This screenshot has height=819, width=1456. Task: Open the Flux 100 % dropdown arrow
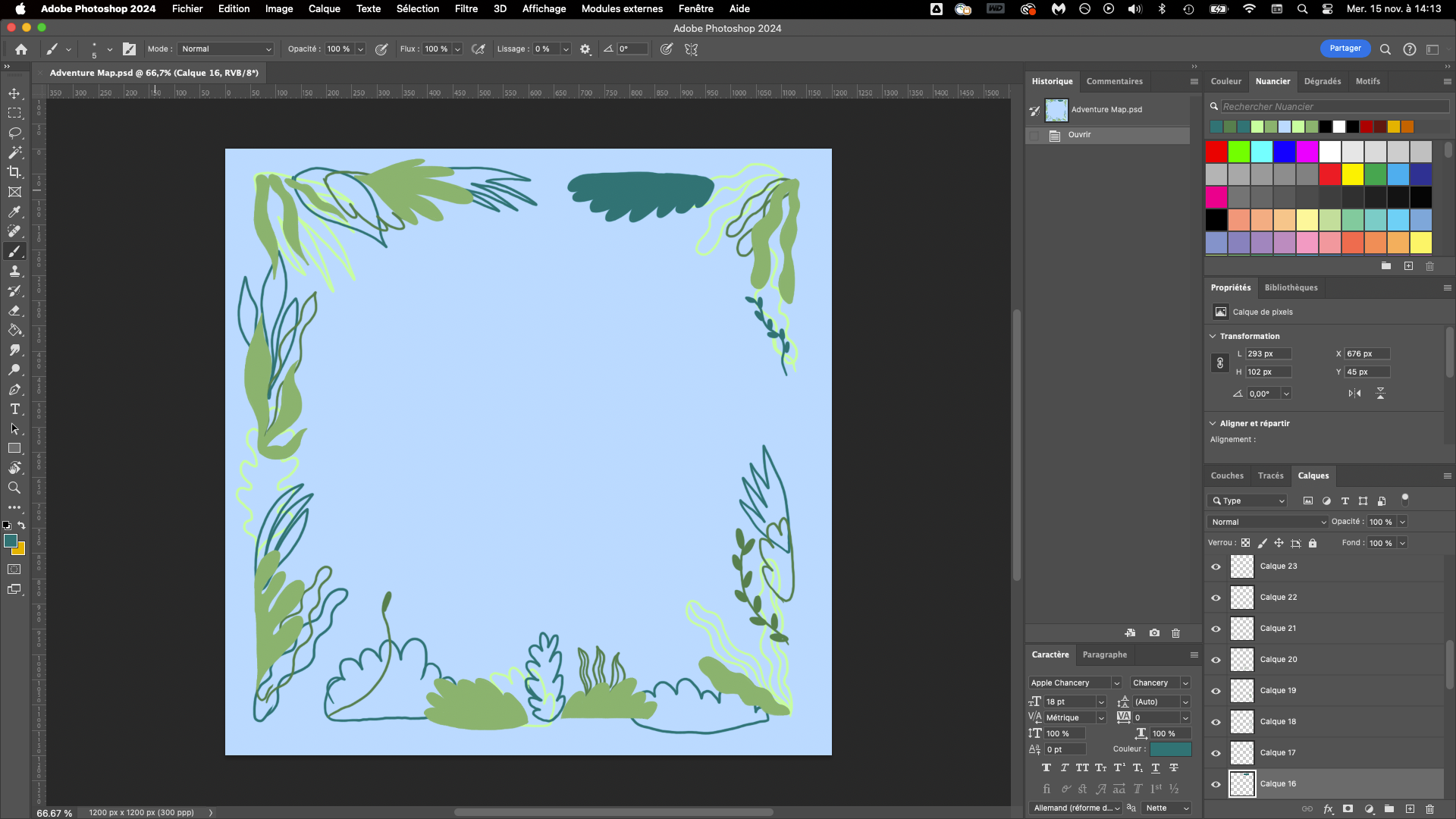point(457,49)
